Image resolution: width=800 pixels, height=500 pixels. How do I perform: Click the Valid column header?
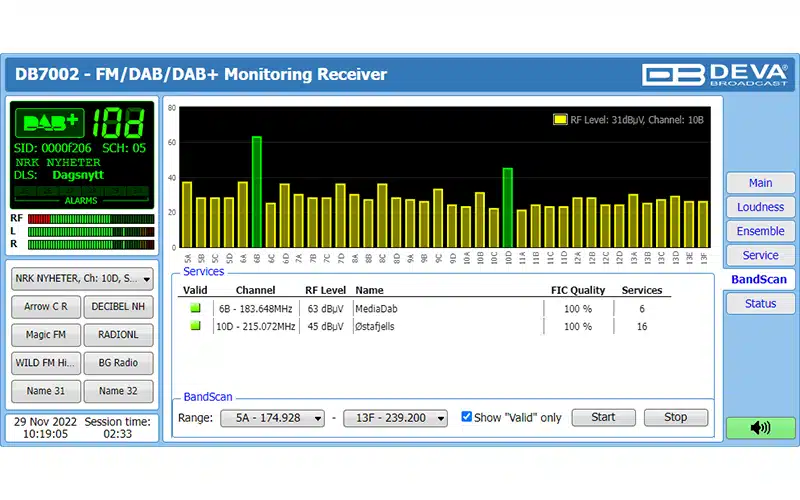[195, 290]
